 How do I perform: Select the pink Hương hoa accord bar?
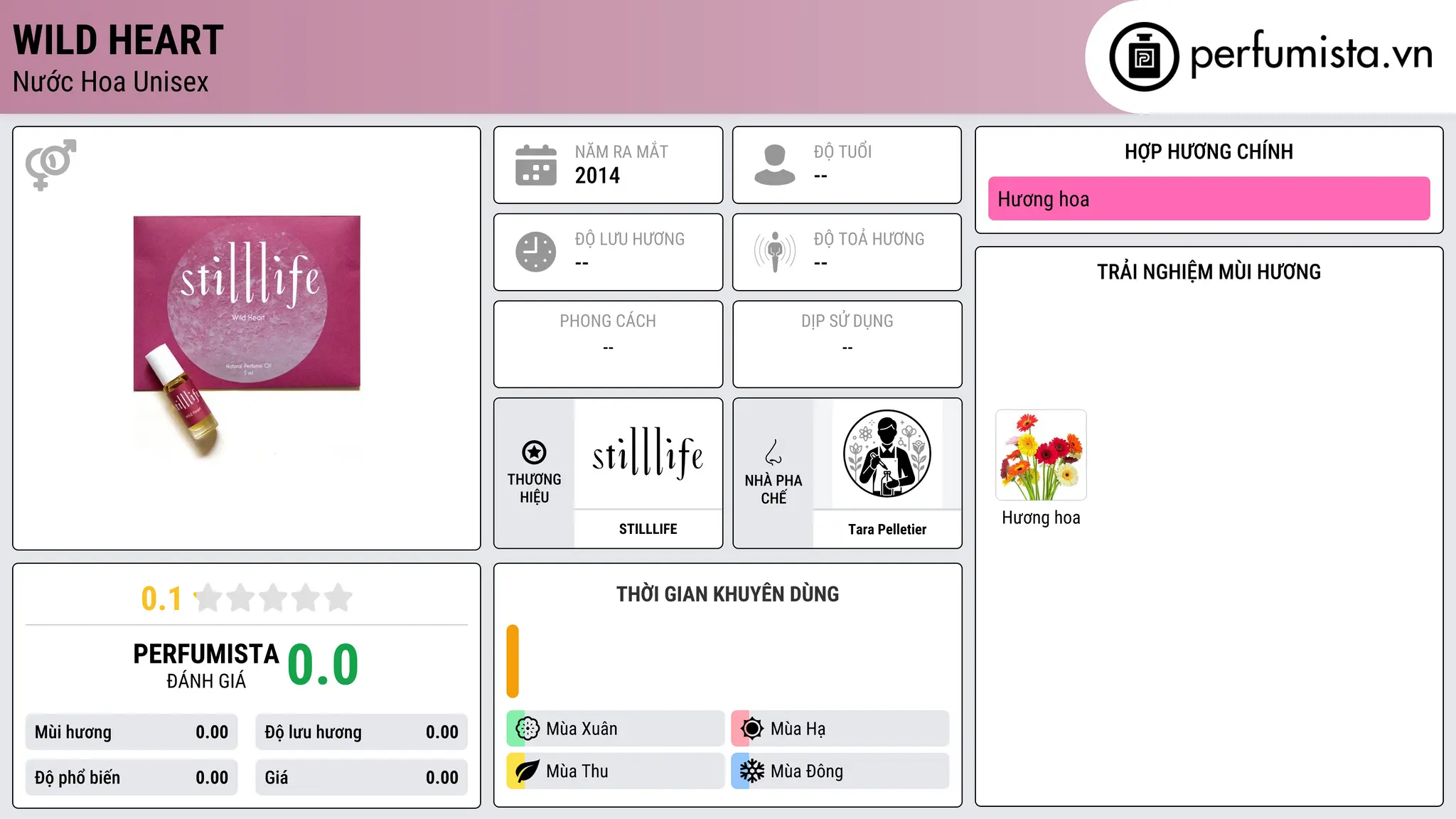coord(1209,199)
